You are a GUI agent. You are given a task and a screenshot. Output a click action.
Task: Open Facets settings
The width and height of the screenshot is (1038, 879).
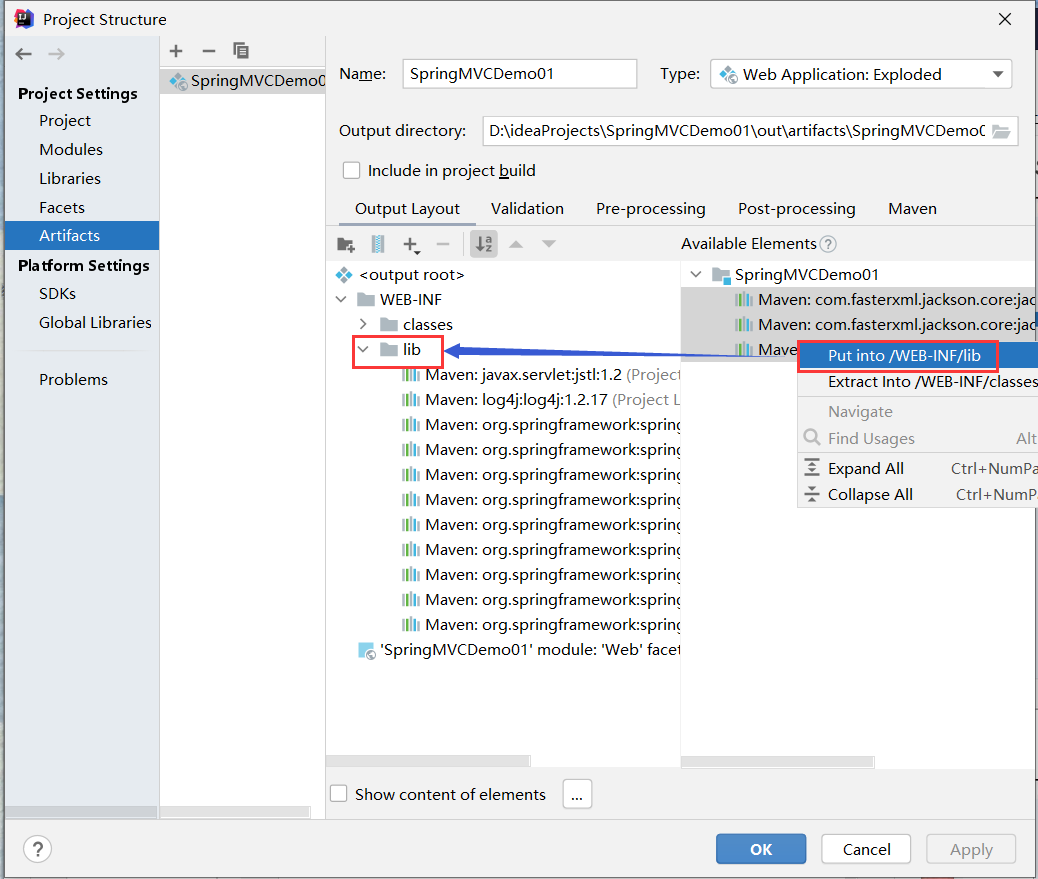[62, 208]
